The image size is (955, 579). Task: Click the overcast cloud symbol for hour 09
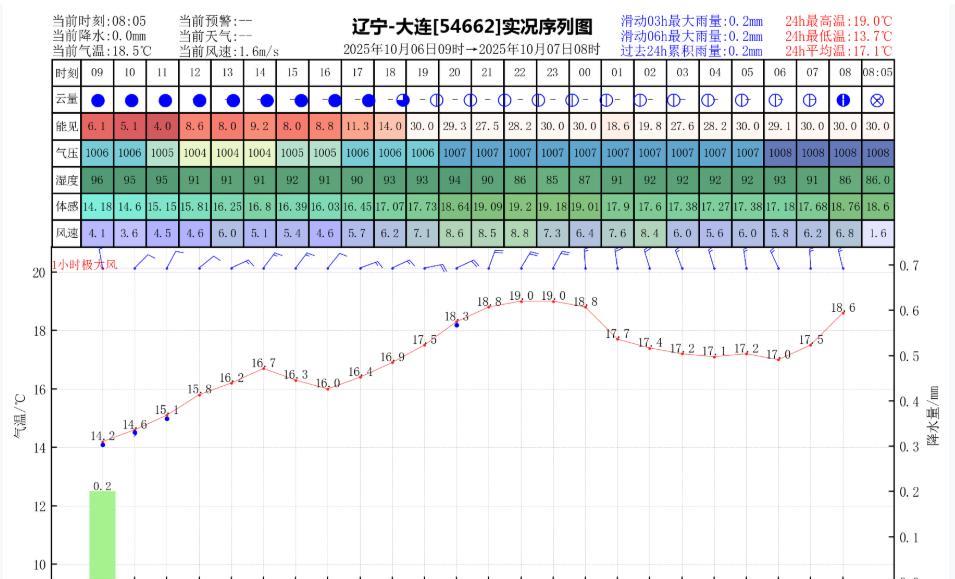point(98,100)
